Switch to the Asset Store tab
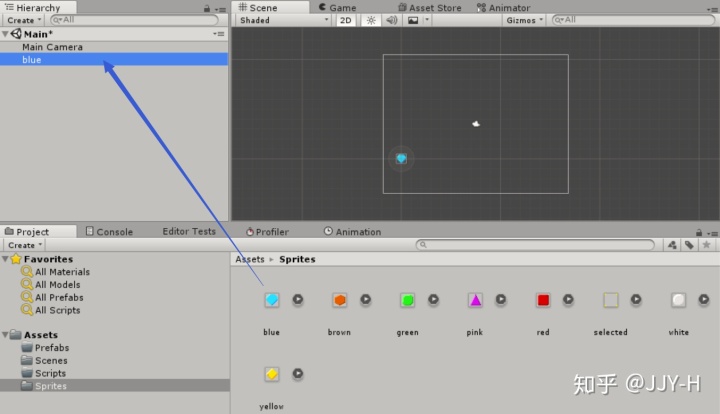 (x=430, y=8)
